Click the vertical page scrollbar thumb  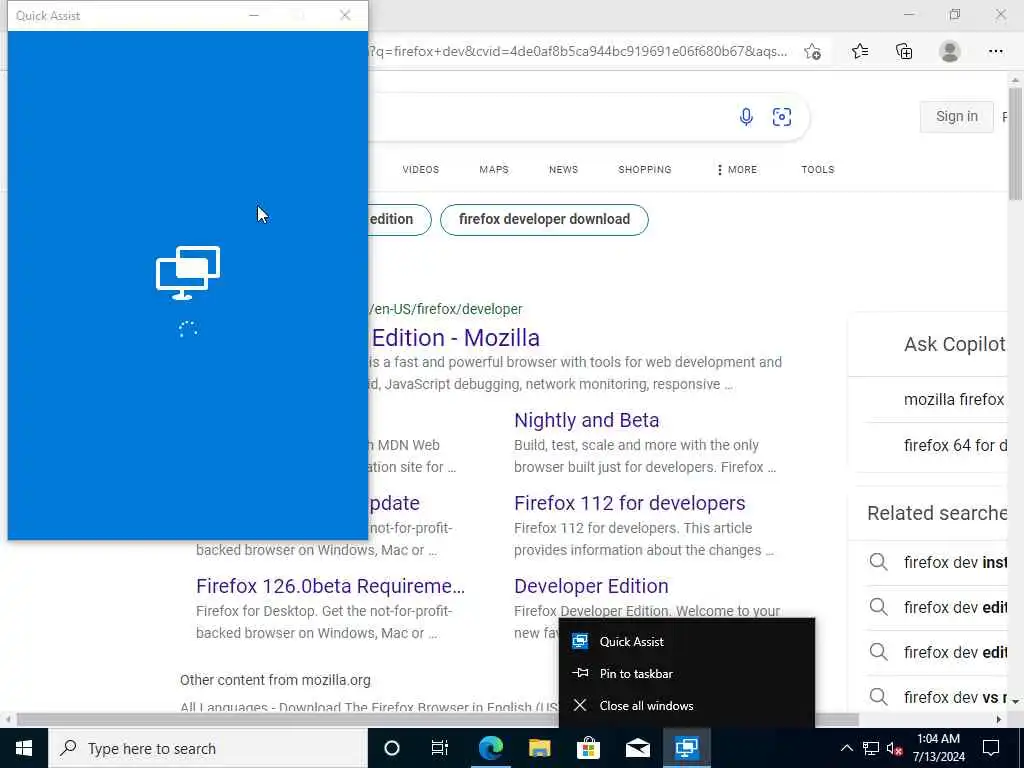pyautogui.click(x=1015, y=144)
